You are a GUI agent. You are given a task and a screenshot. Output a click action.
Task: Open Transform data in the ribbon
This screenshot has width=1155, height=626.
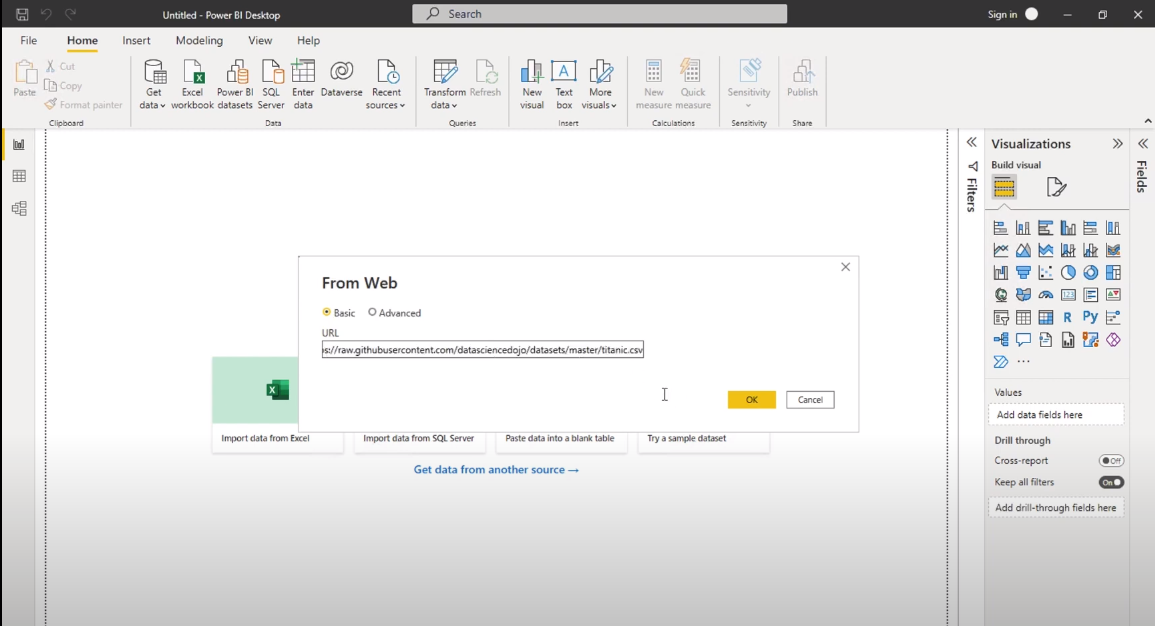click(444, 85)
